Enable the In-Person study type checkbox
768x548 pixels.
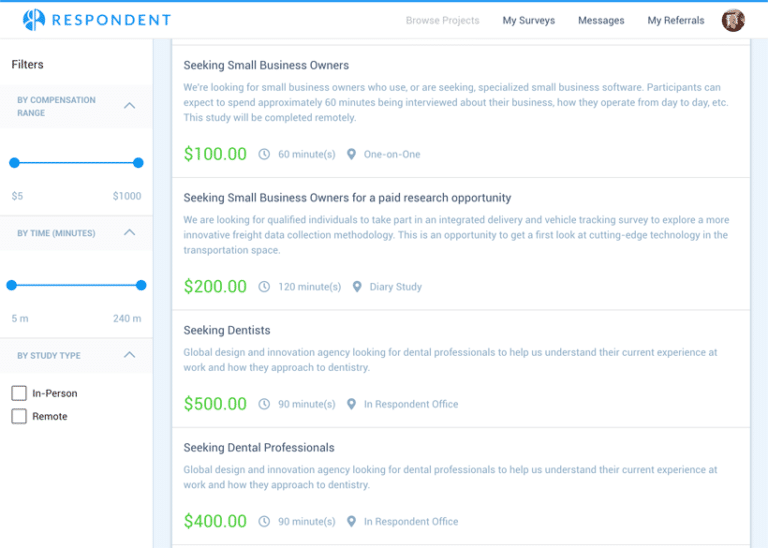(19, 393)
